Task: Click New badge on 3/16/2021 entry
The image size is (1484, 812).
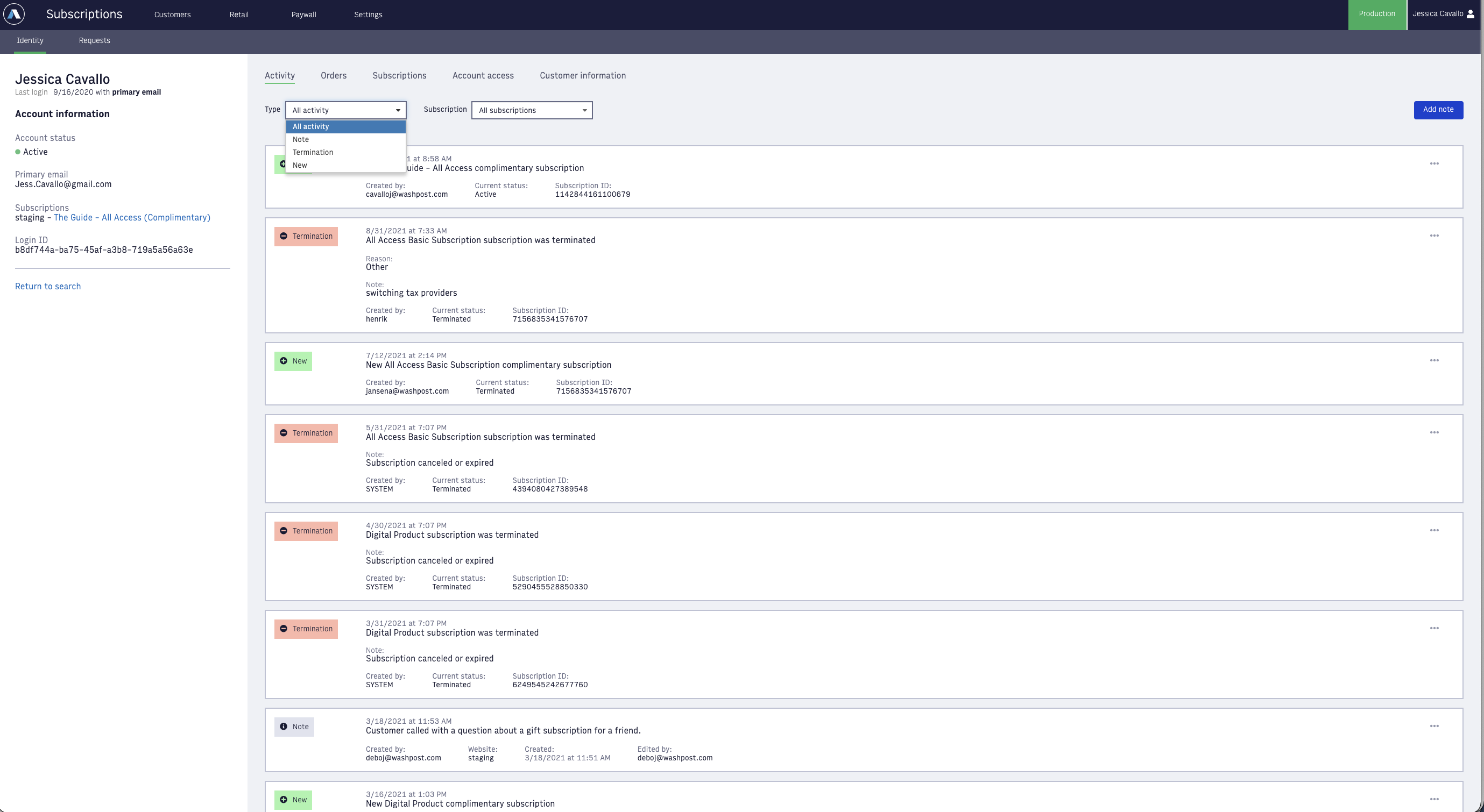Action: pyautogui.click(x=293, y=800)
